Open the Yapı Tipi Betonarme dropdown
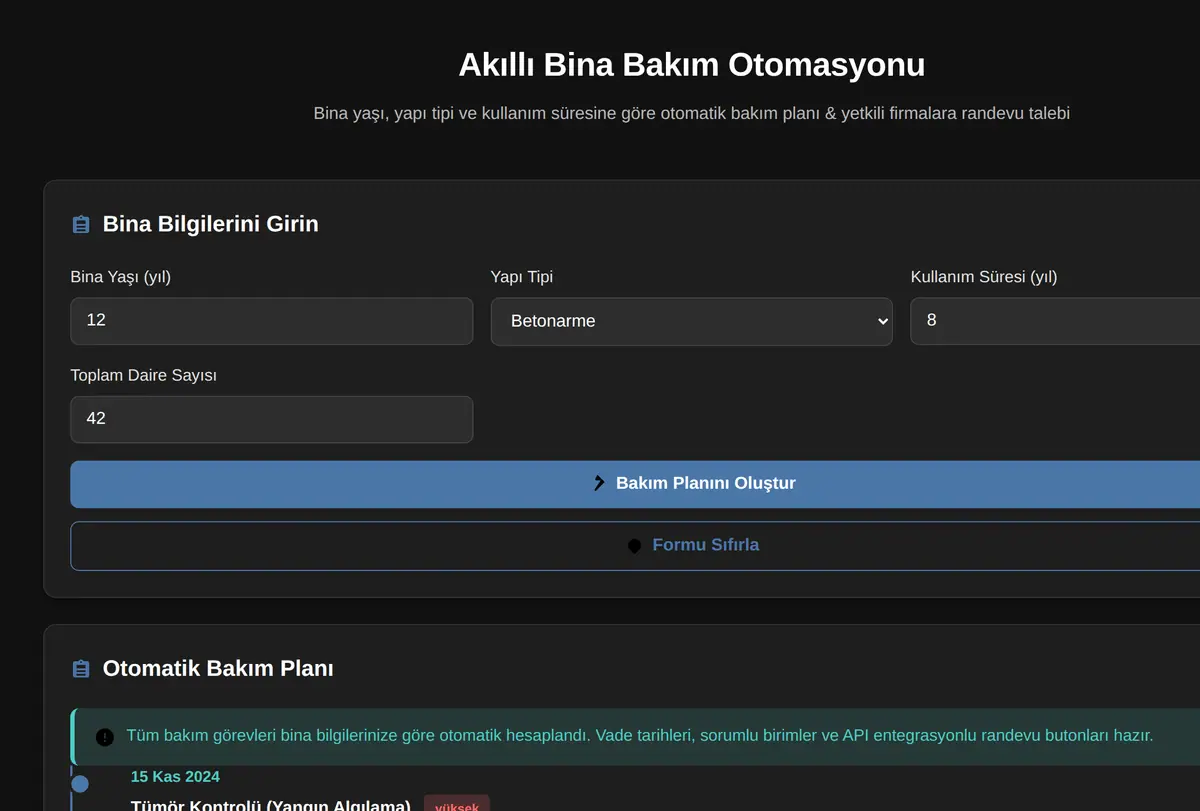1200x811 pixels. pos(691,321)
